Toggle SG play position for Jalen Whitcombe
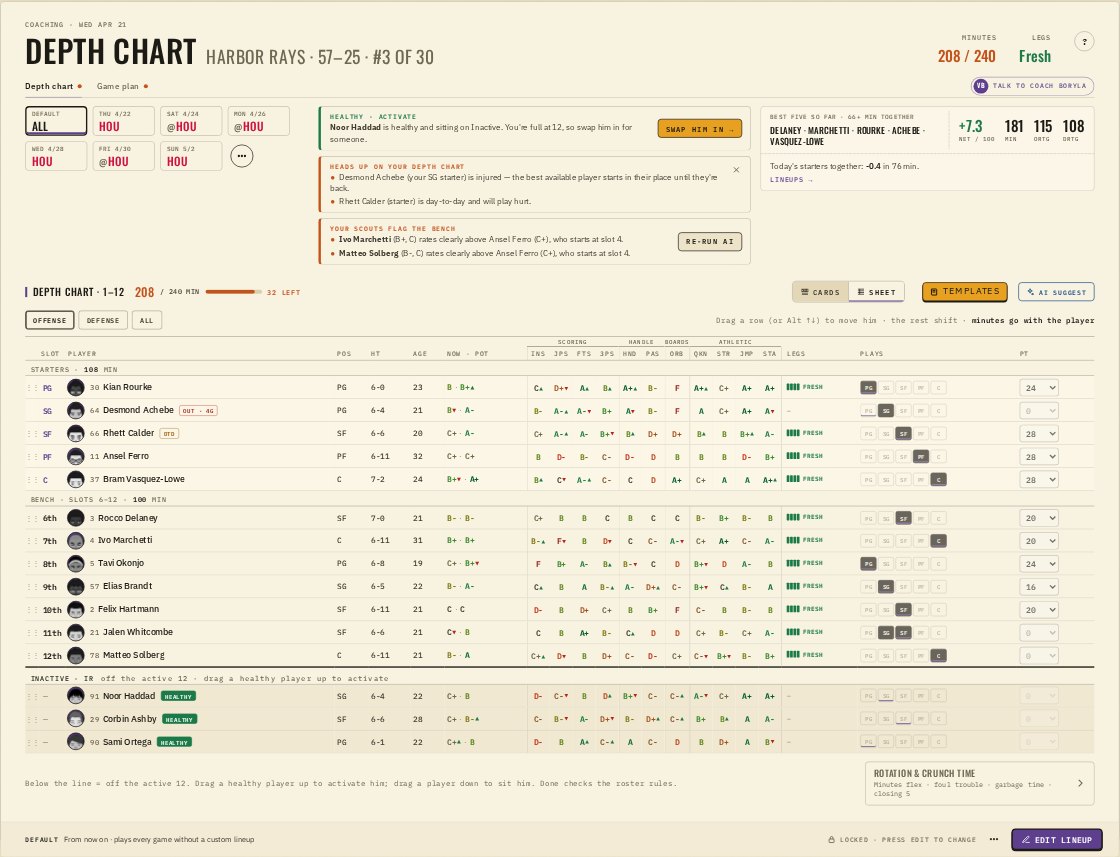The height and width of the screenshot is (857, 1120). tap(886, 633)
